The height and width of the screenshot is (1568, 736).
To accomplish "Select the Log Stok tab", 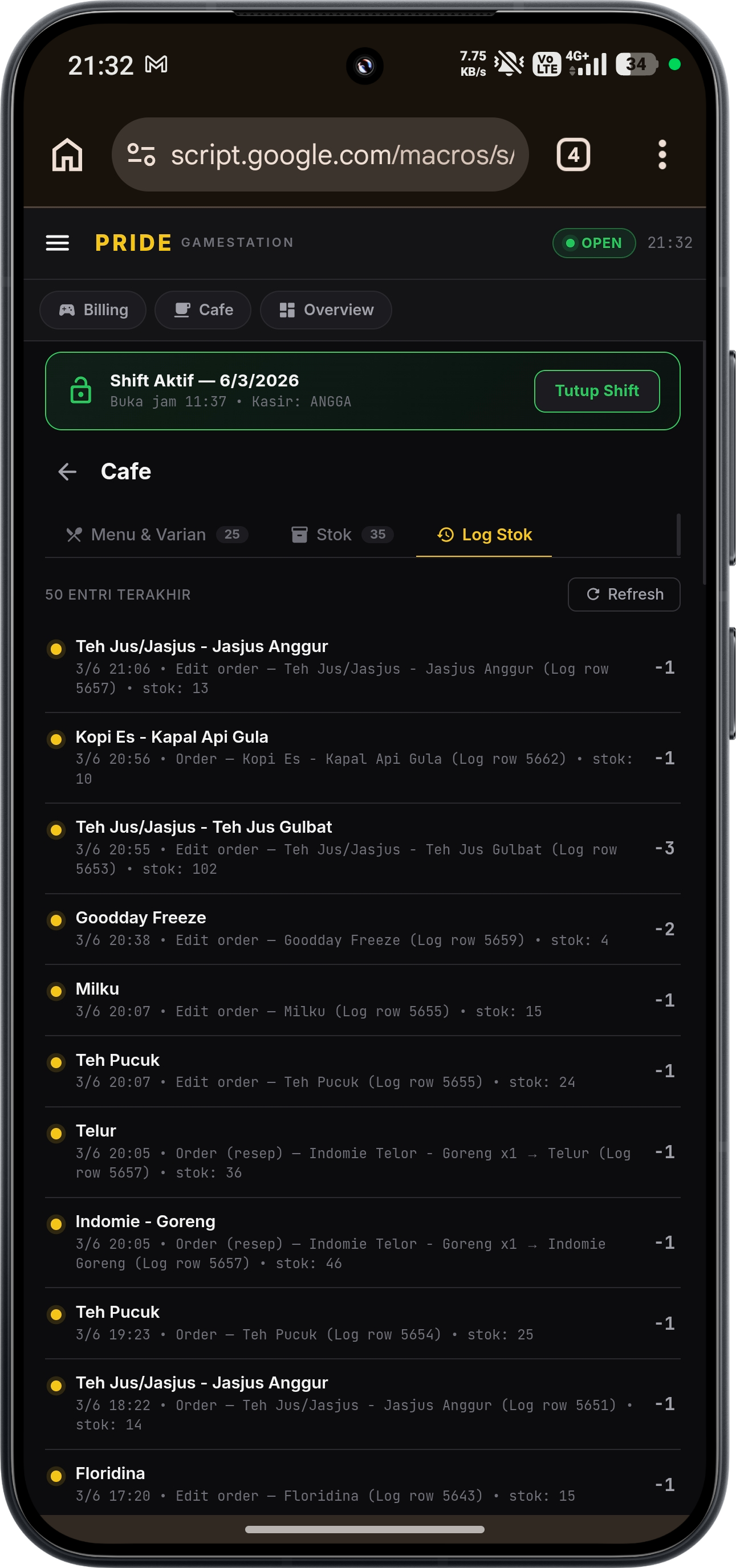I will 484,535.
